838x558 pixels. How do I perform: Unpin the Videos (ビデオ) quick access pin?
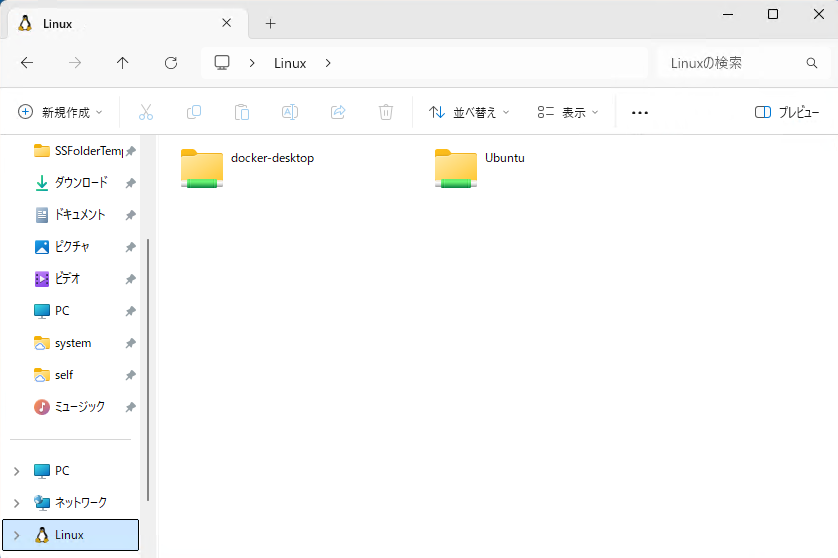point(130,279)
